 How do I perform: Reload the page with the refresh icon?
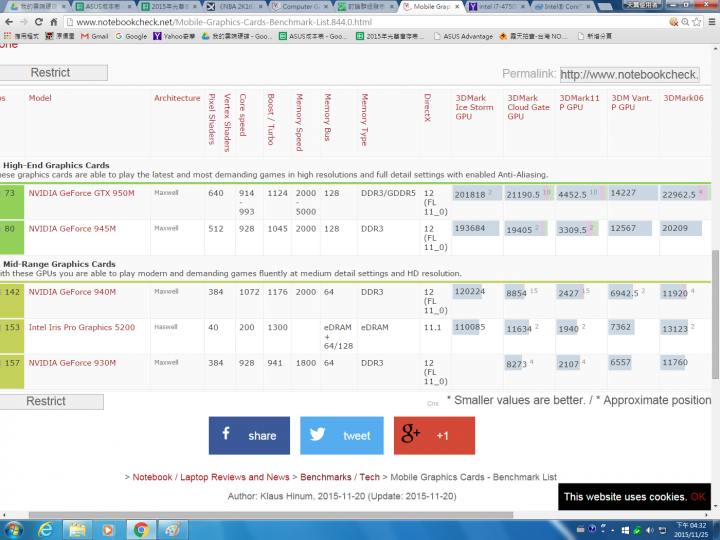[39, 22]
